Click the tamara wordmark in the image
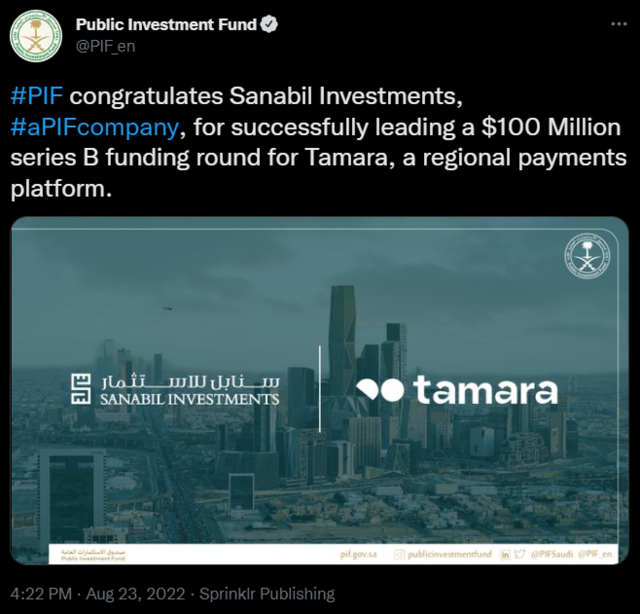The height and width of the screenshot is (614, 640). pos(486,390)
